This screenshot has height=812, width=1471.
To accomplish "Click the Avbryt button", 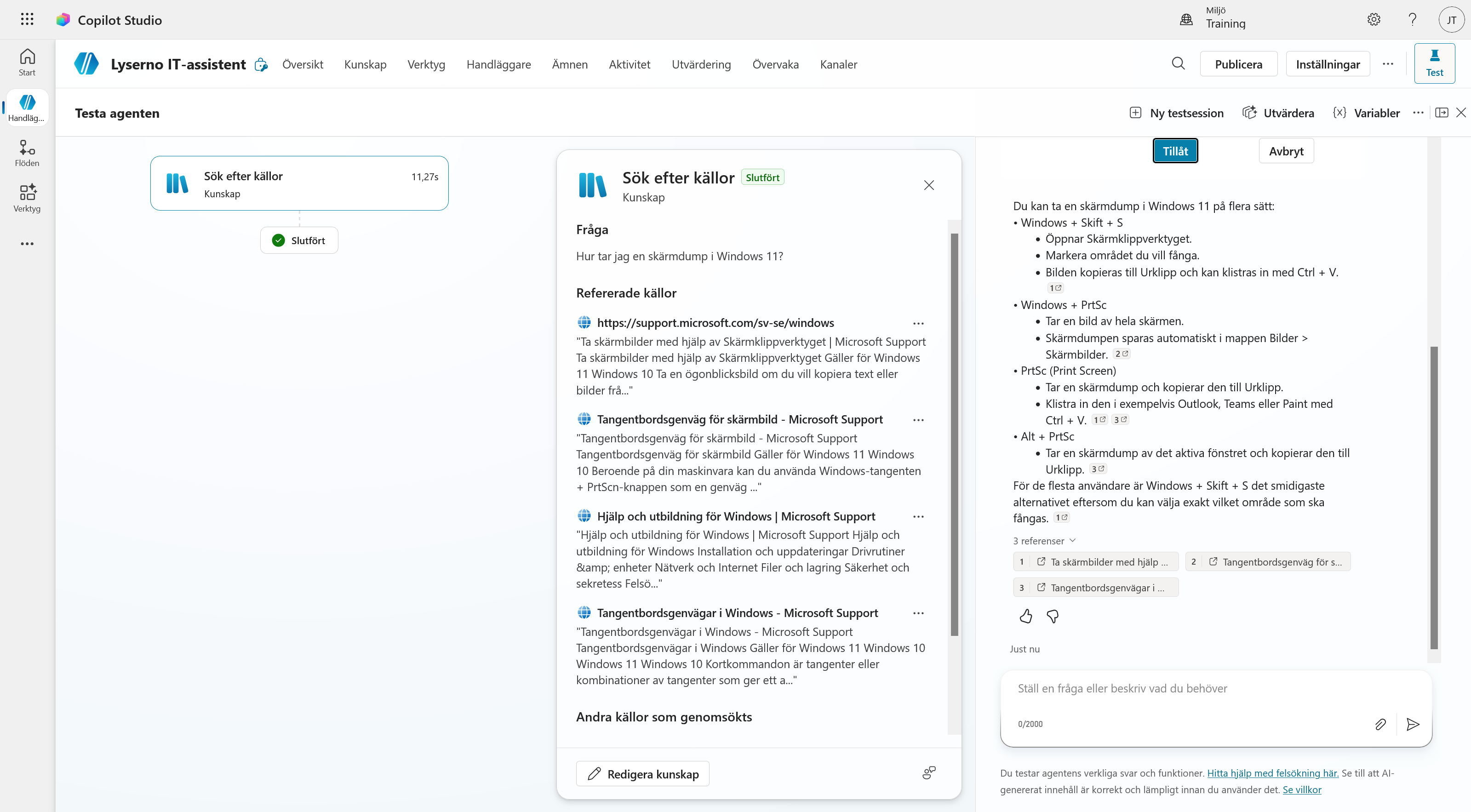I will coord(1286,151).
